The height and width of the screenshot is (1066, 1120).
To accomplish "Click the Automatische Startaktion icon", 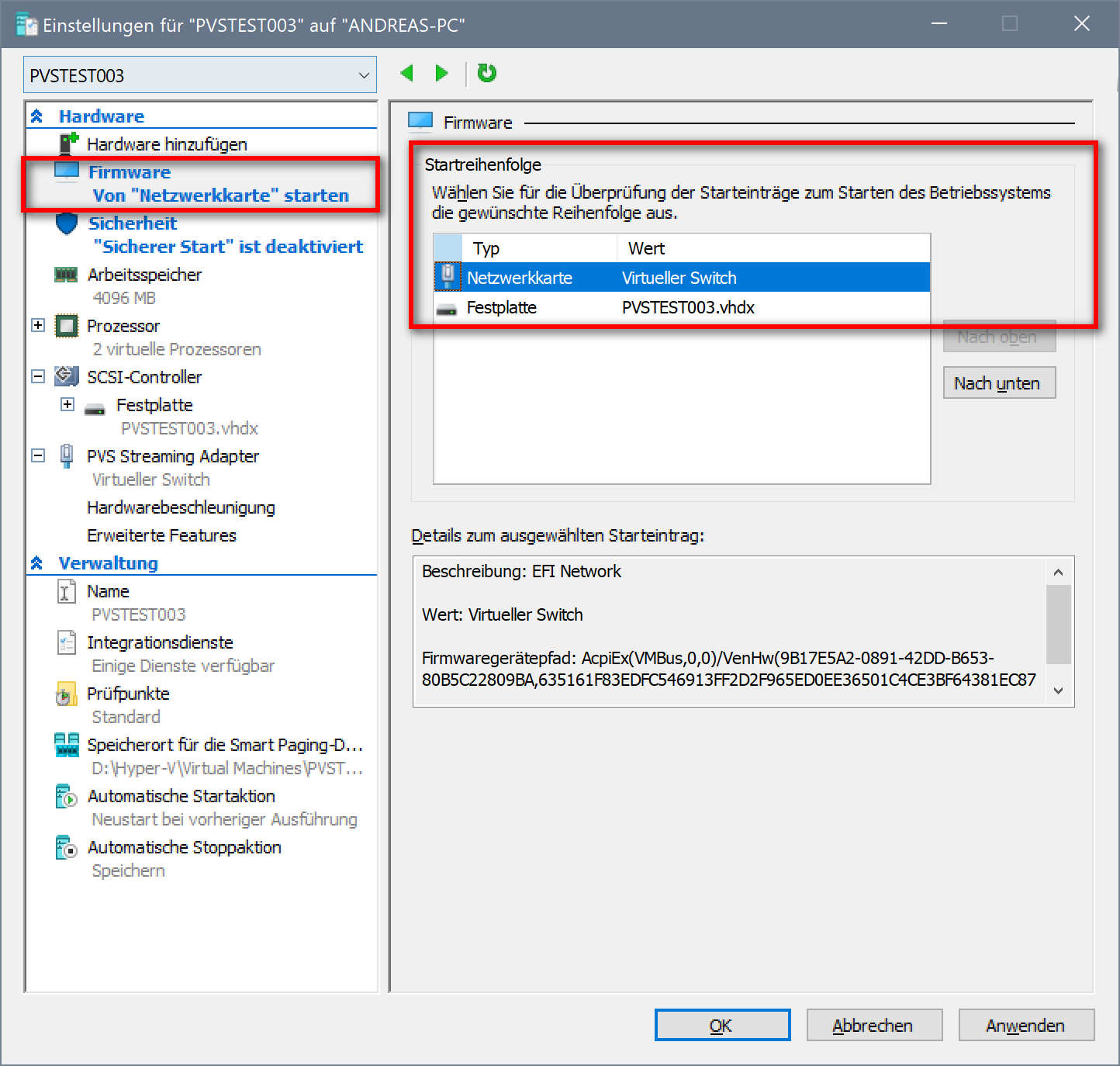I will pyautogui.click(x=67, y=797).
